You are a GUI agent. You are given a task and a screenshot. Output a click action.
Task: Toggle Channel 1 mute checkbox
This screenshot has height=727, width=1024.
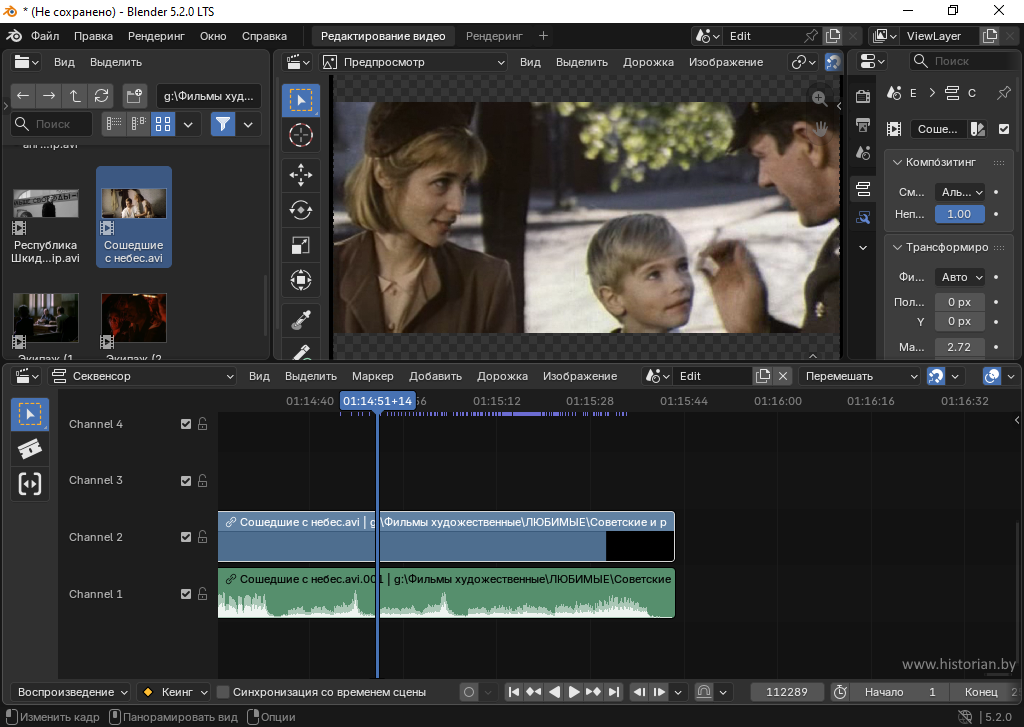tap(186, 594)
